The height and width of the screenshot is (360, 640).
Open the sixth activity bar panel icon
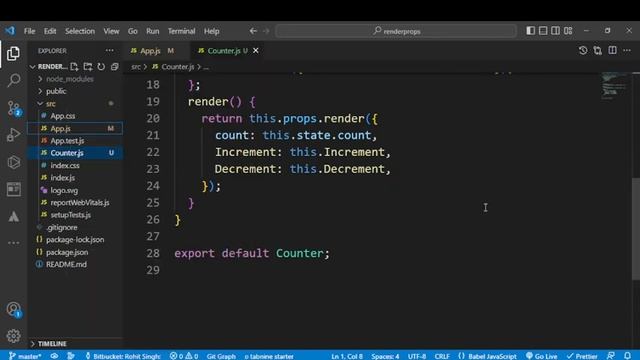(13, 189)
